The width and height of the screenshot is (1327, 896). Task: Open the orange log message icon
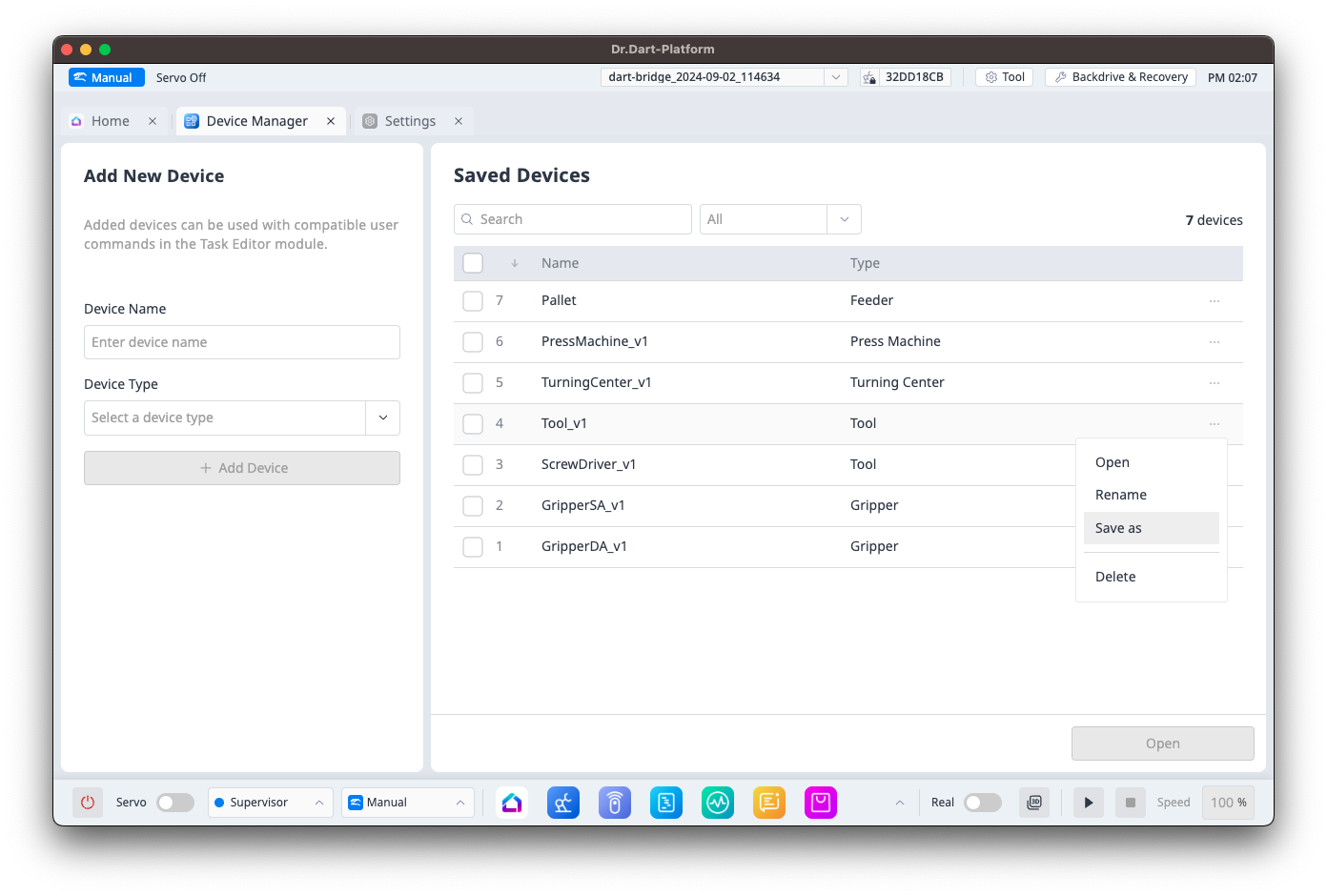(769, 803)
